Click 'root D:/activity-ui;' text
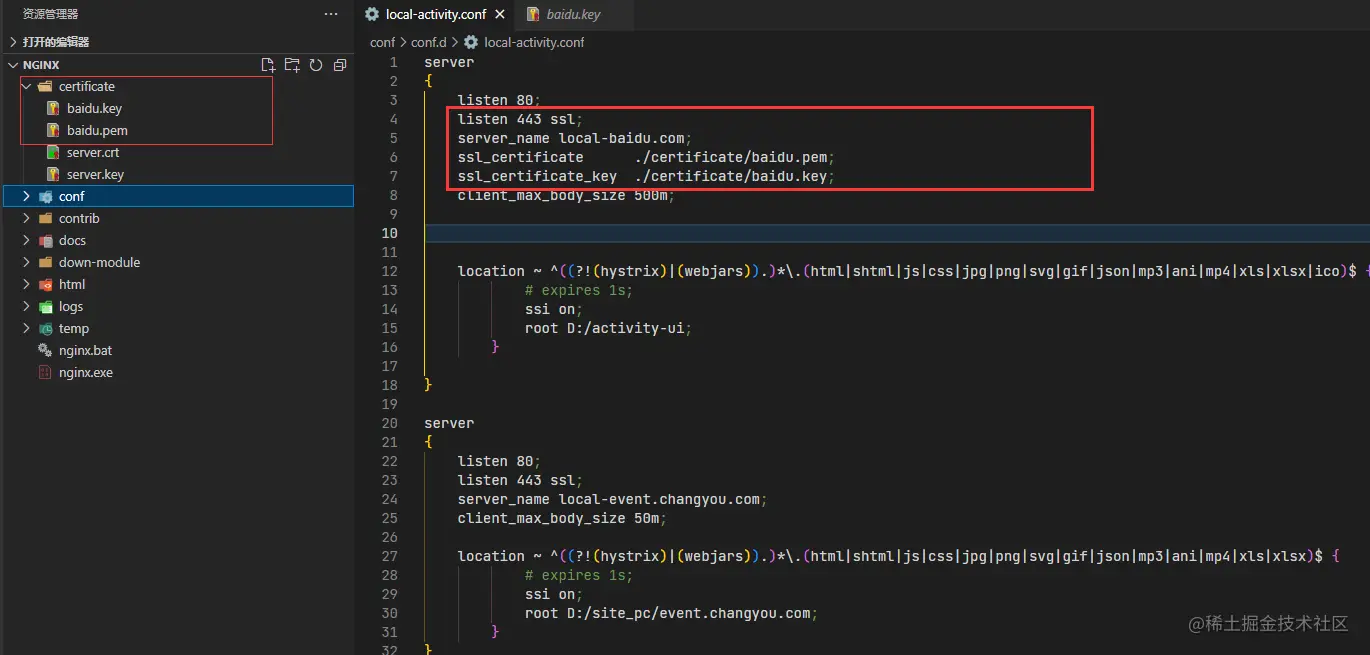This screenshot has width=1370, height=655. tap(609, 328)
